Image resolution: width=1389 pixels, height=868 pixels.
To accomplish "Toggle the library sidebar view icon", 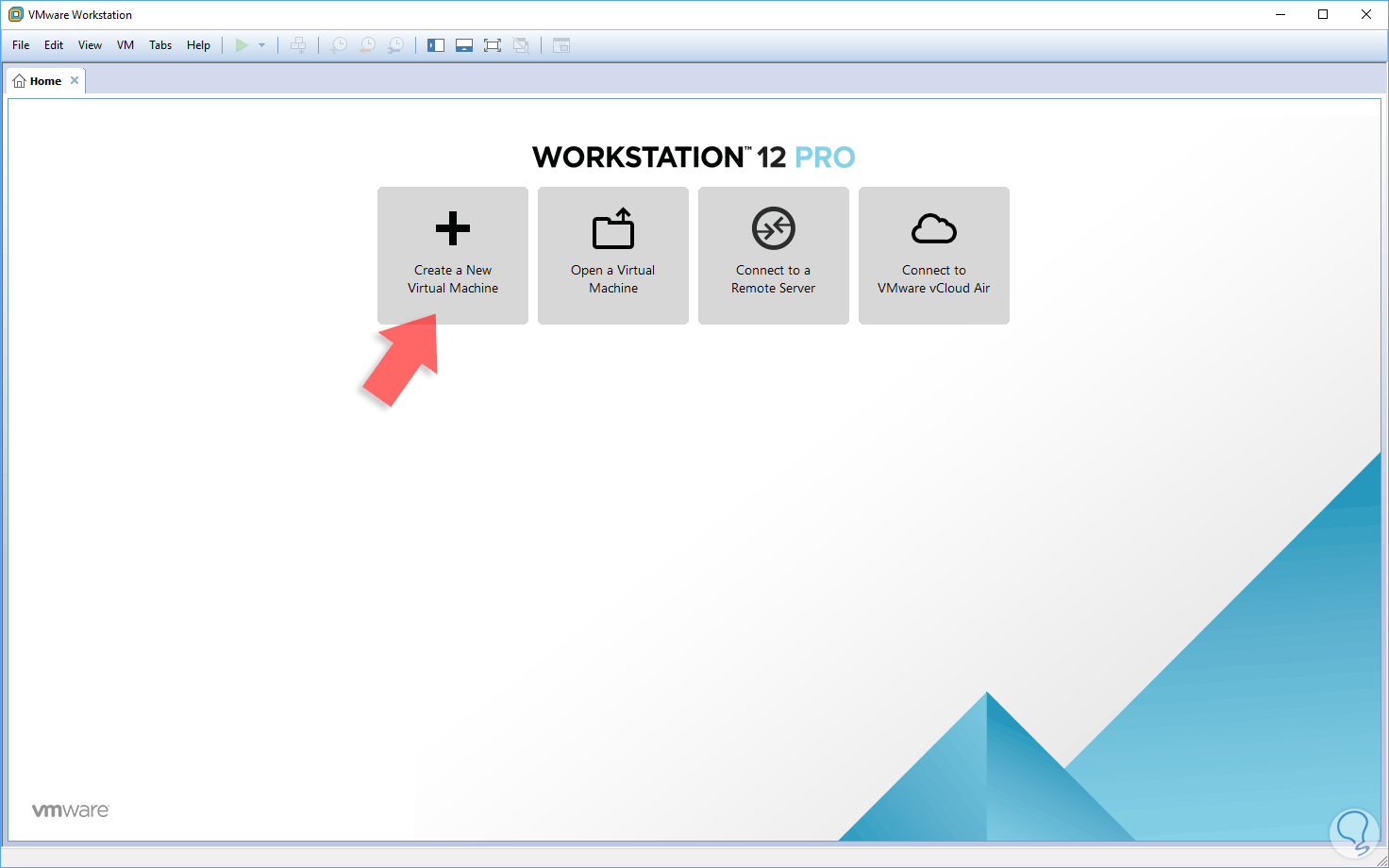I will 436,45.
